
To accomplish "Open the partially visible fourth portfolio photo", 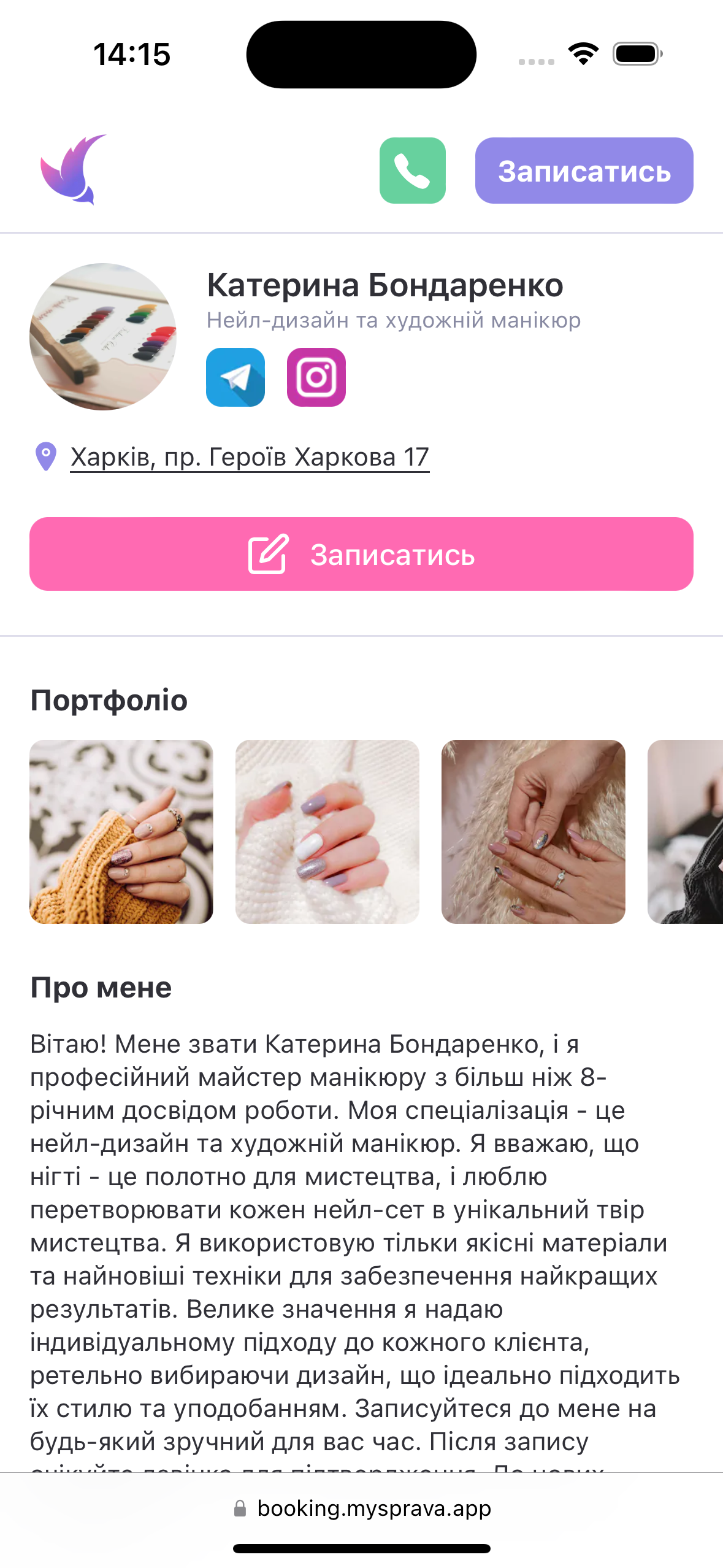I will pyautogui.click(x=685, y=832).
